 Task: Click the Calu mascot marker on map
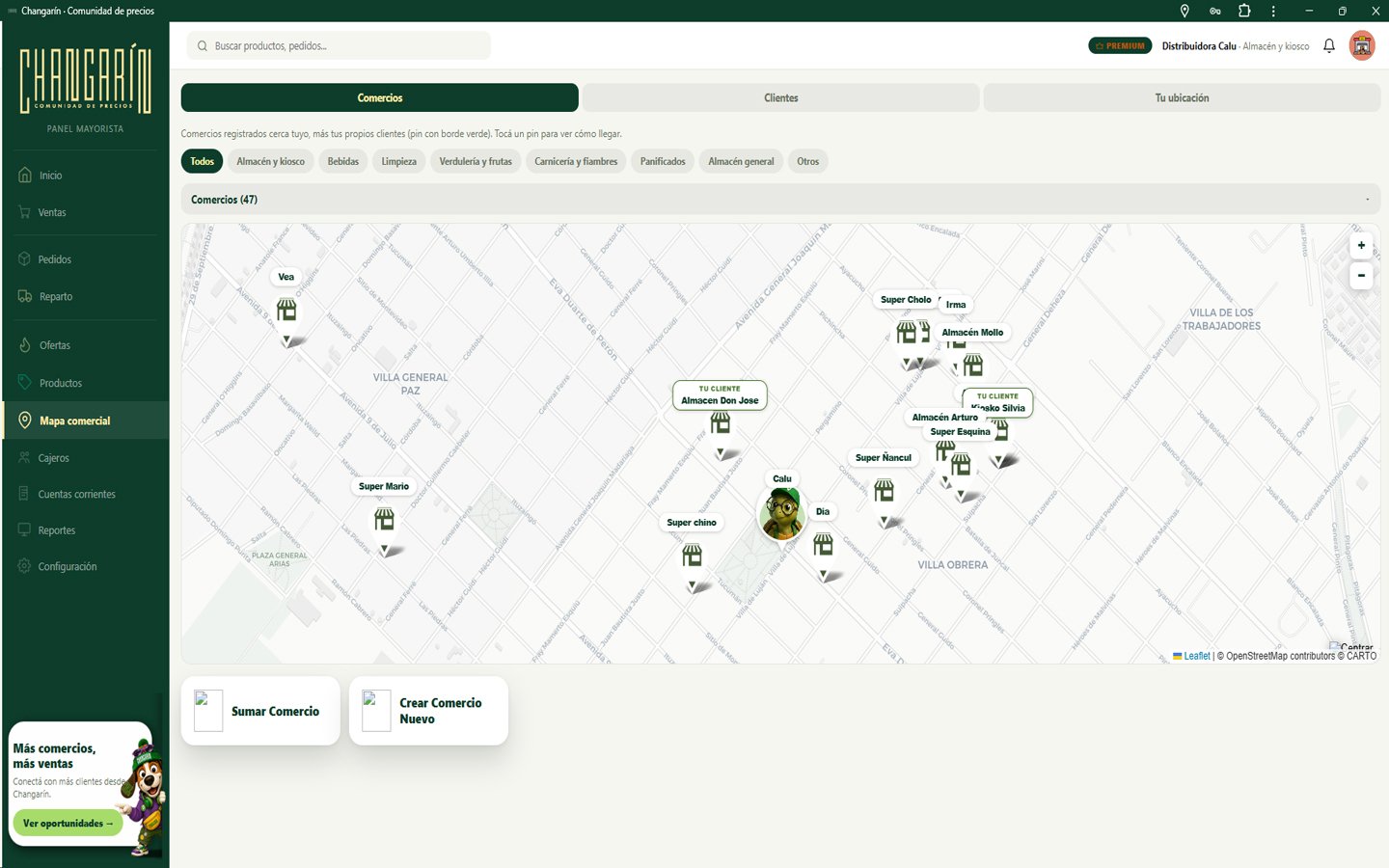click(x=782, y=513)
